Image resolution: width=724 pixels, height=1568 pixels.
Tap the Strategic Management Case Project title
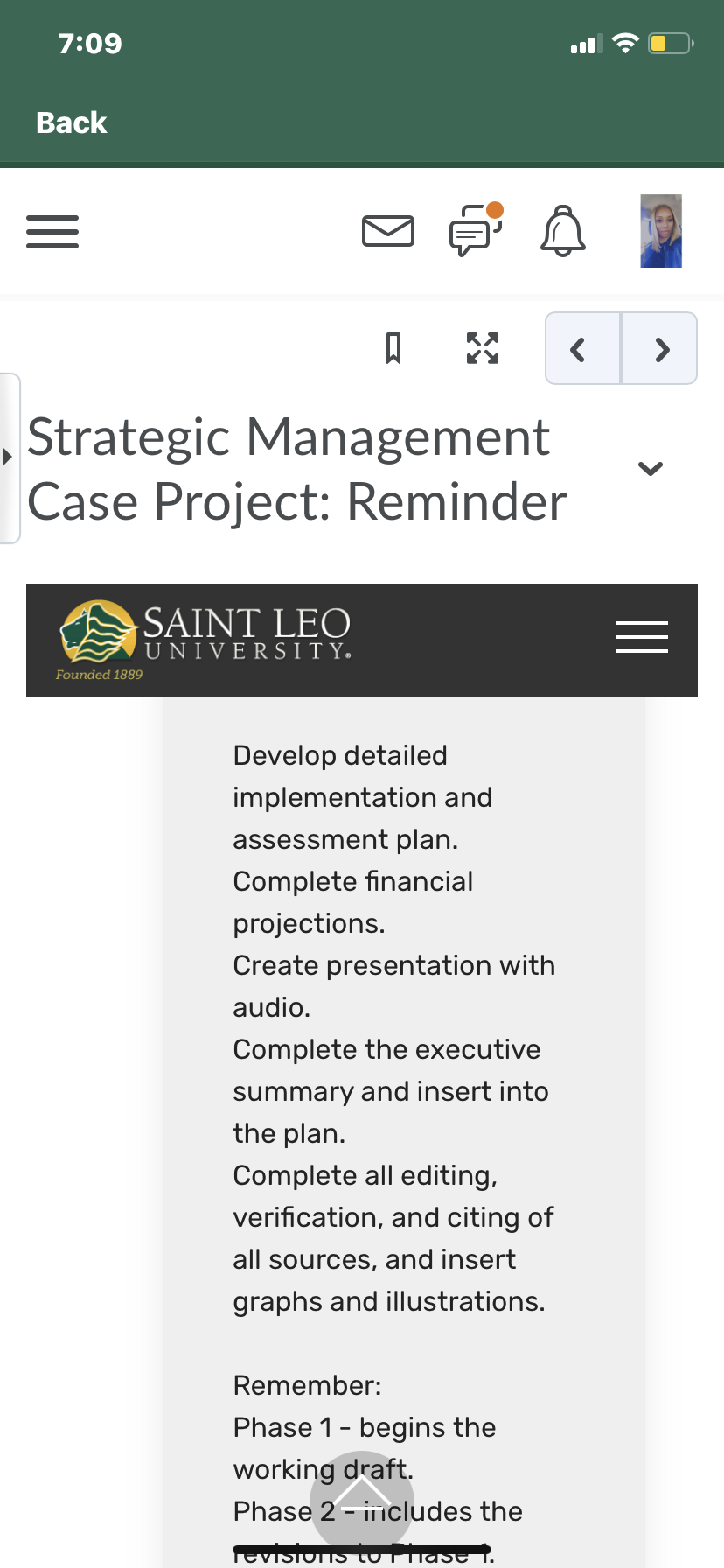297,469
